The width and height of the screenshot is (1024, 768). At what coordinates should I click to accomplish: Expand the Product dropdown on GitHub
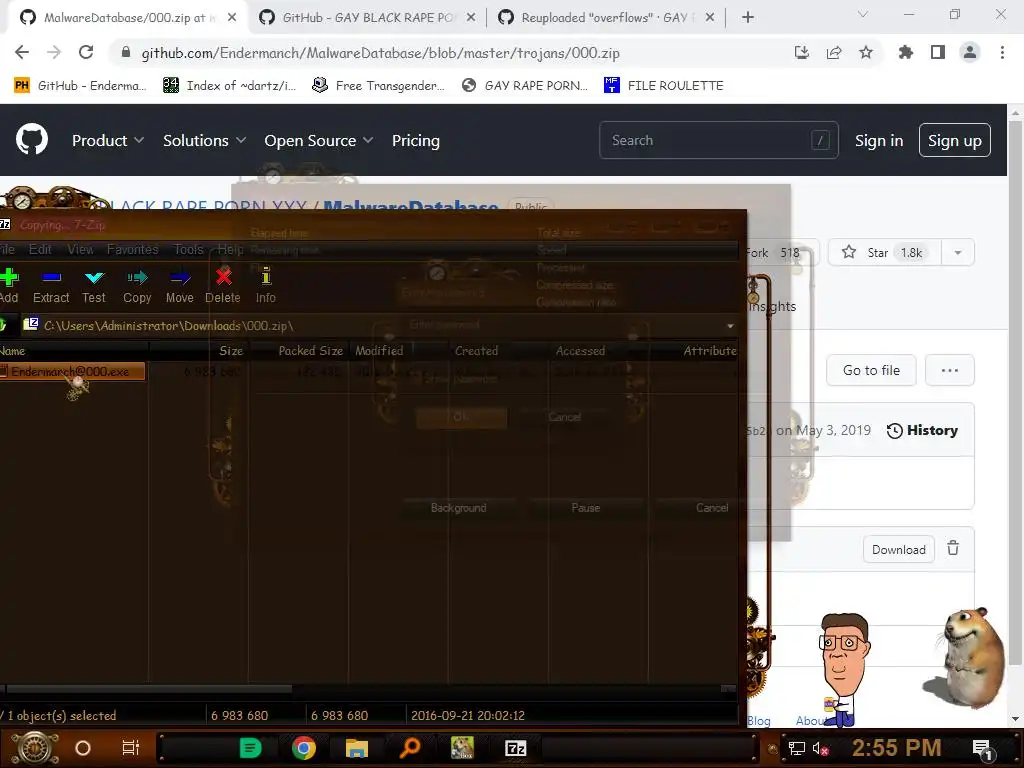pyautogui.click(x=108, y=140)
